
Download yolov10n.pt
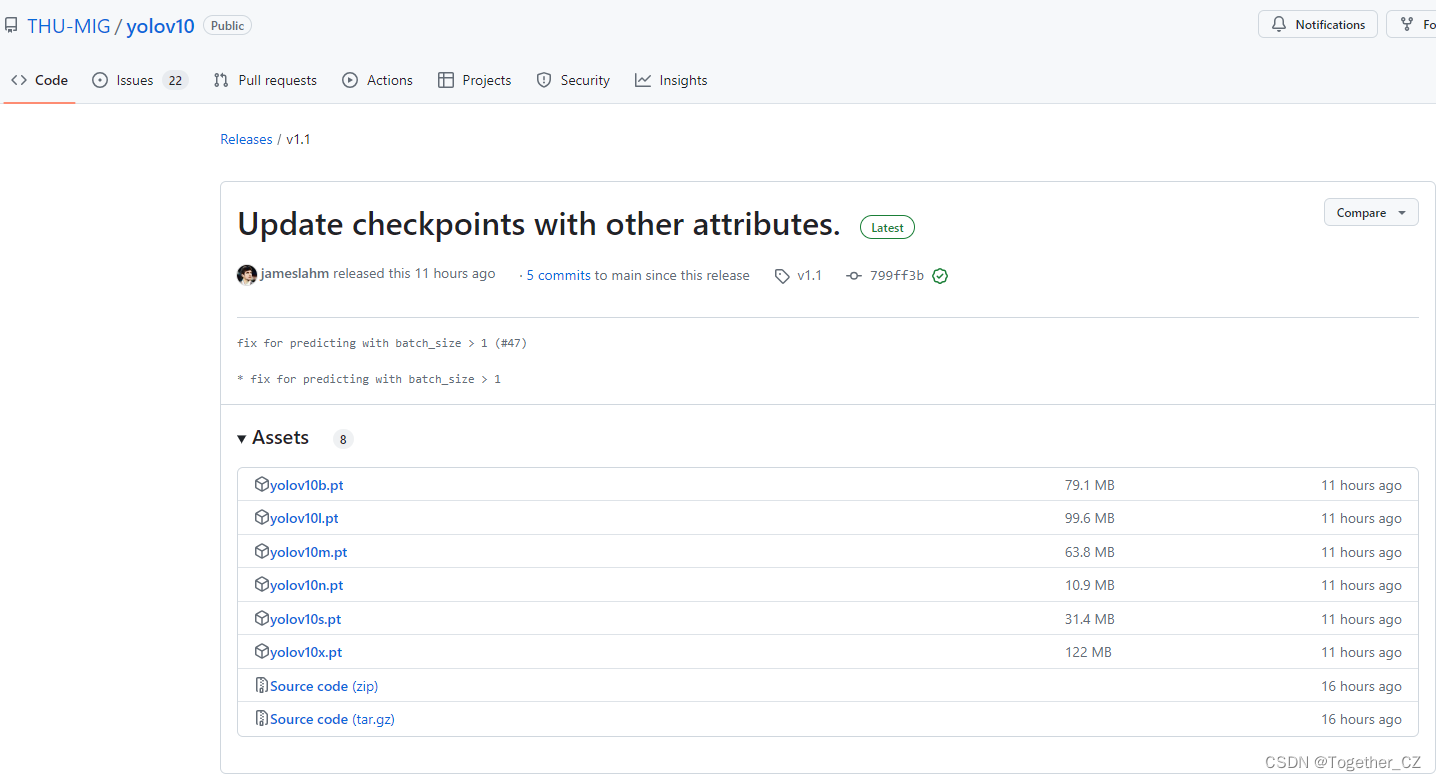point(307,585)
